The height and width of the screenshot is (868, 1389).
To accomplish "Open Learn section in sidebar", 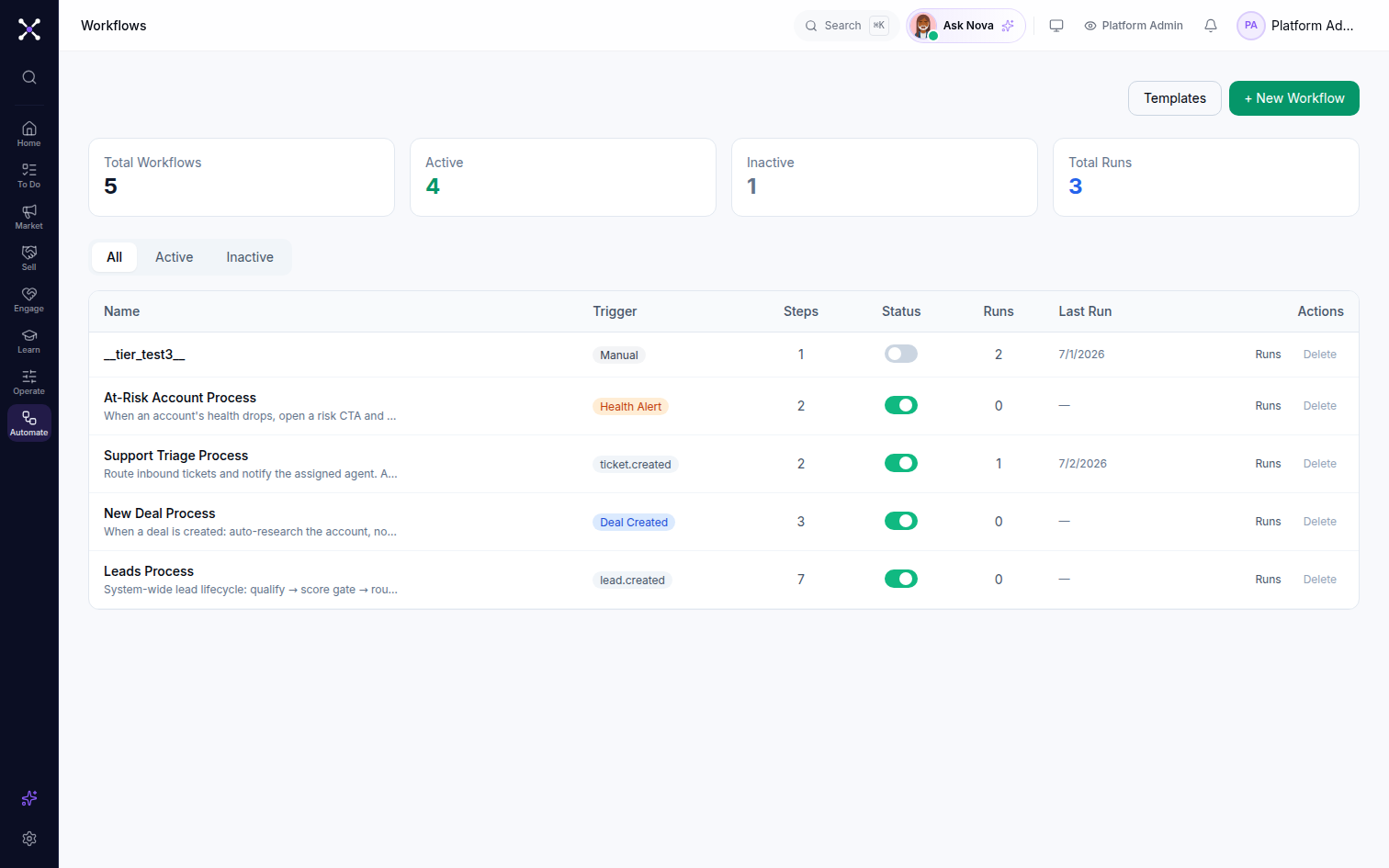I will point(29,341).
